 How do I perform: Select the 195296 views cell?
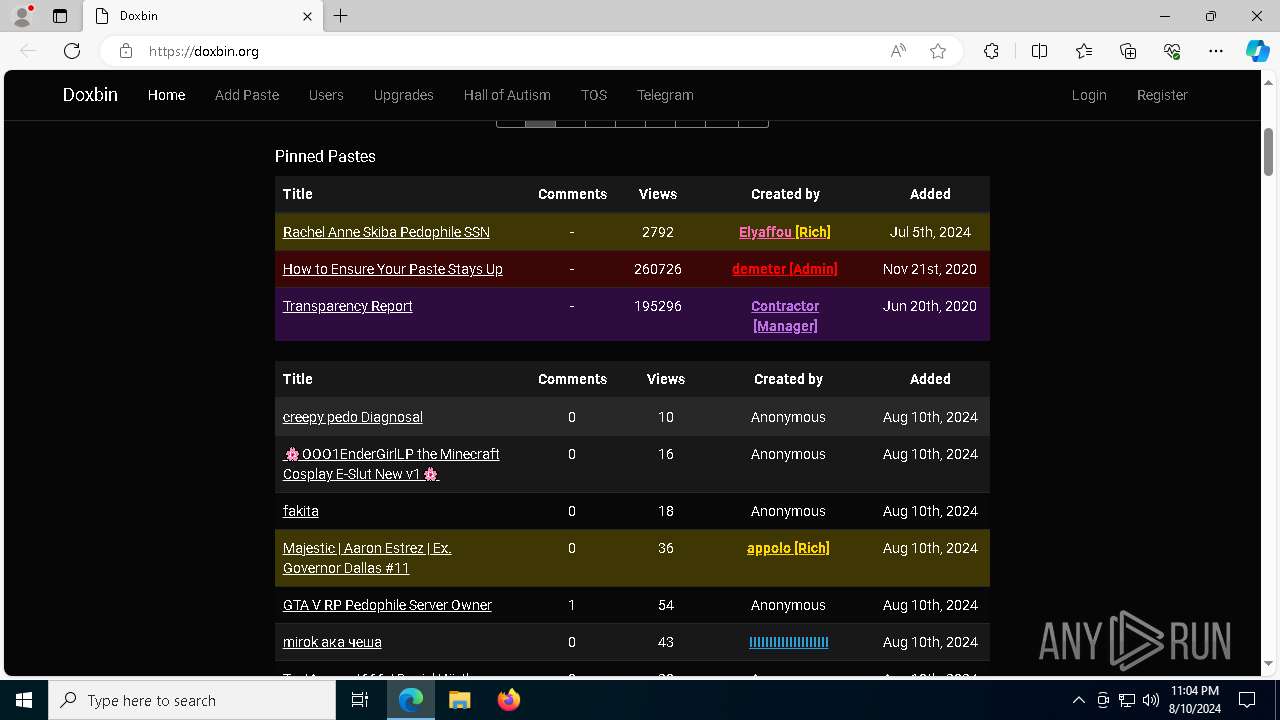tap(658, 306)
